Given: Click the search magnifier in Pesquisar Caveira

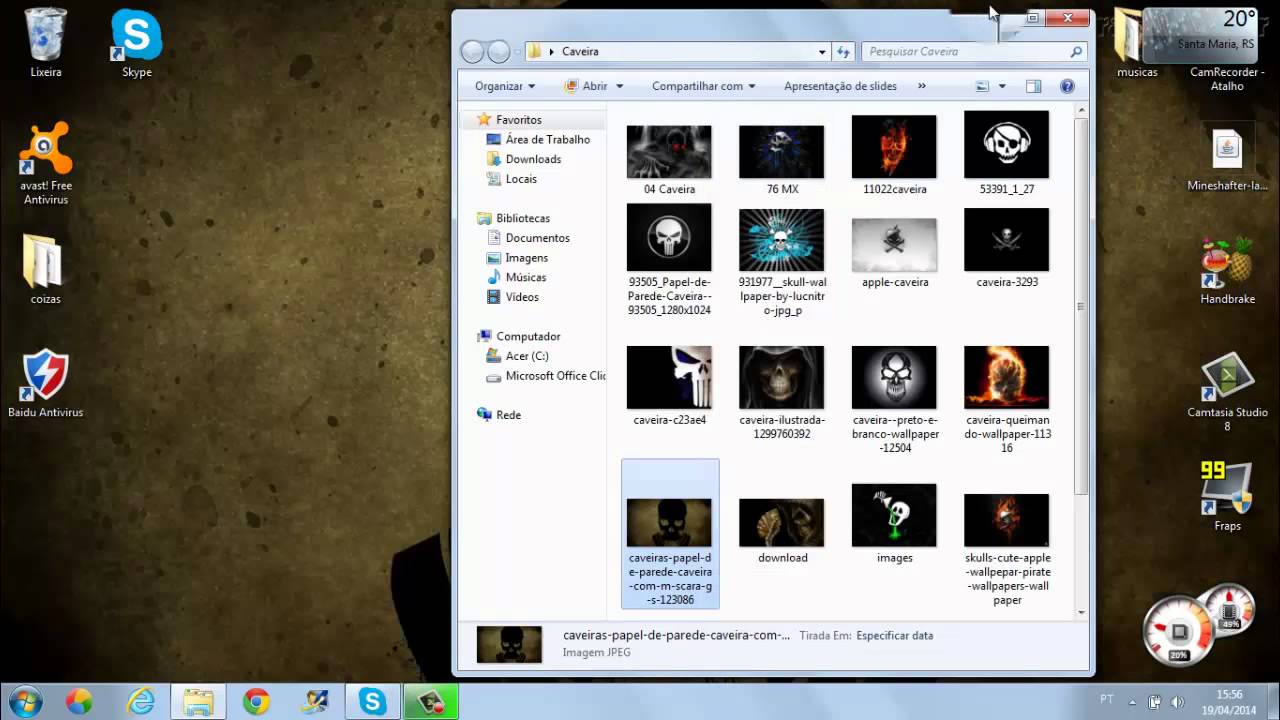Looking at the screenshot, I should click(x=1076, y=51).
